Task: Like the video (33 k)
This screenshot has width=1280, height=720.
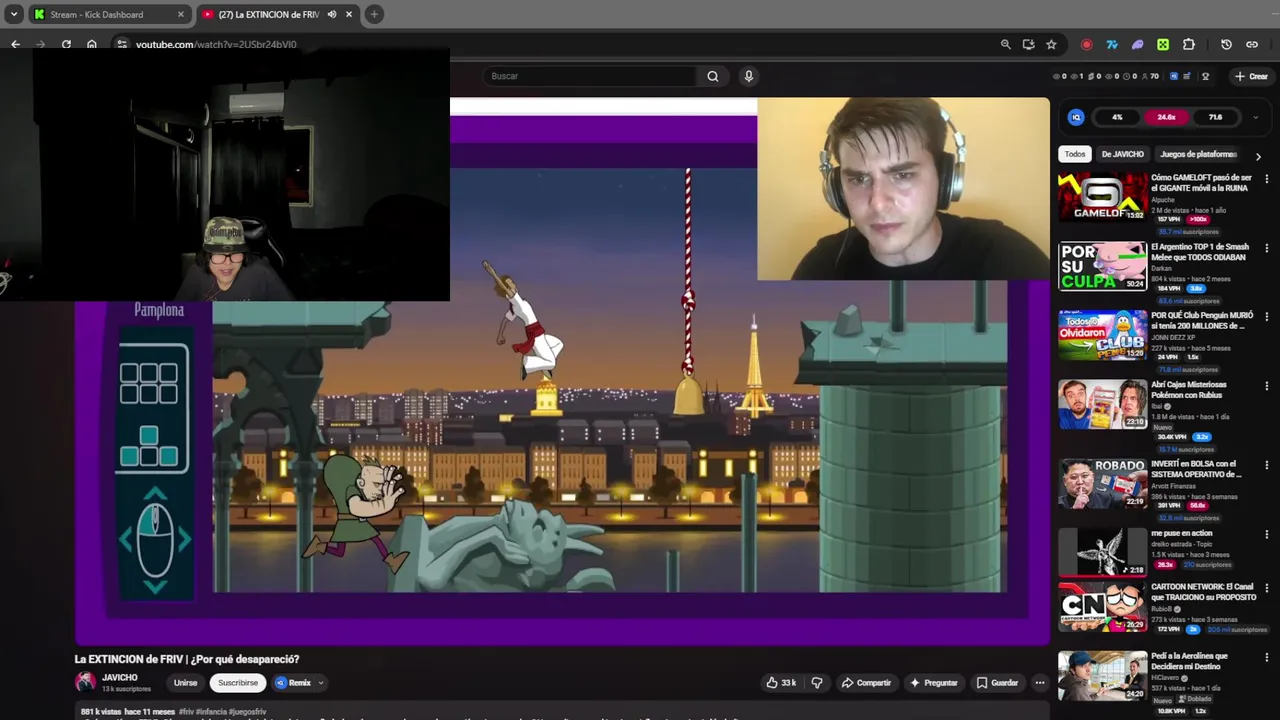Action: (x=781, y=683)
